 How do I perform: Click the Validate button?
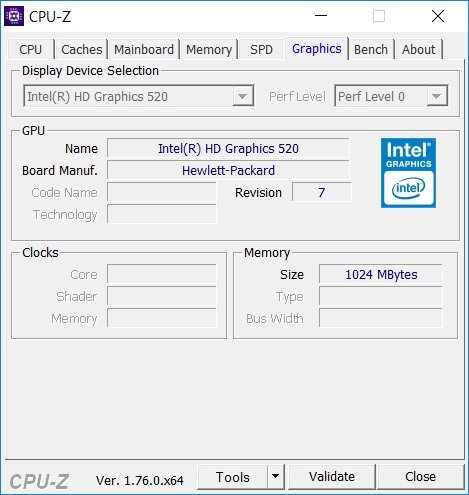coord(332,477)
